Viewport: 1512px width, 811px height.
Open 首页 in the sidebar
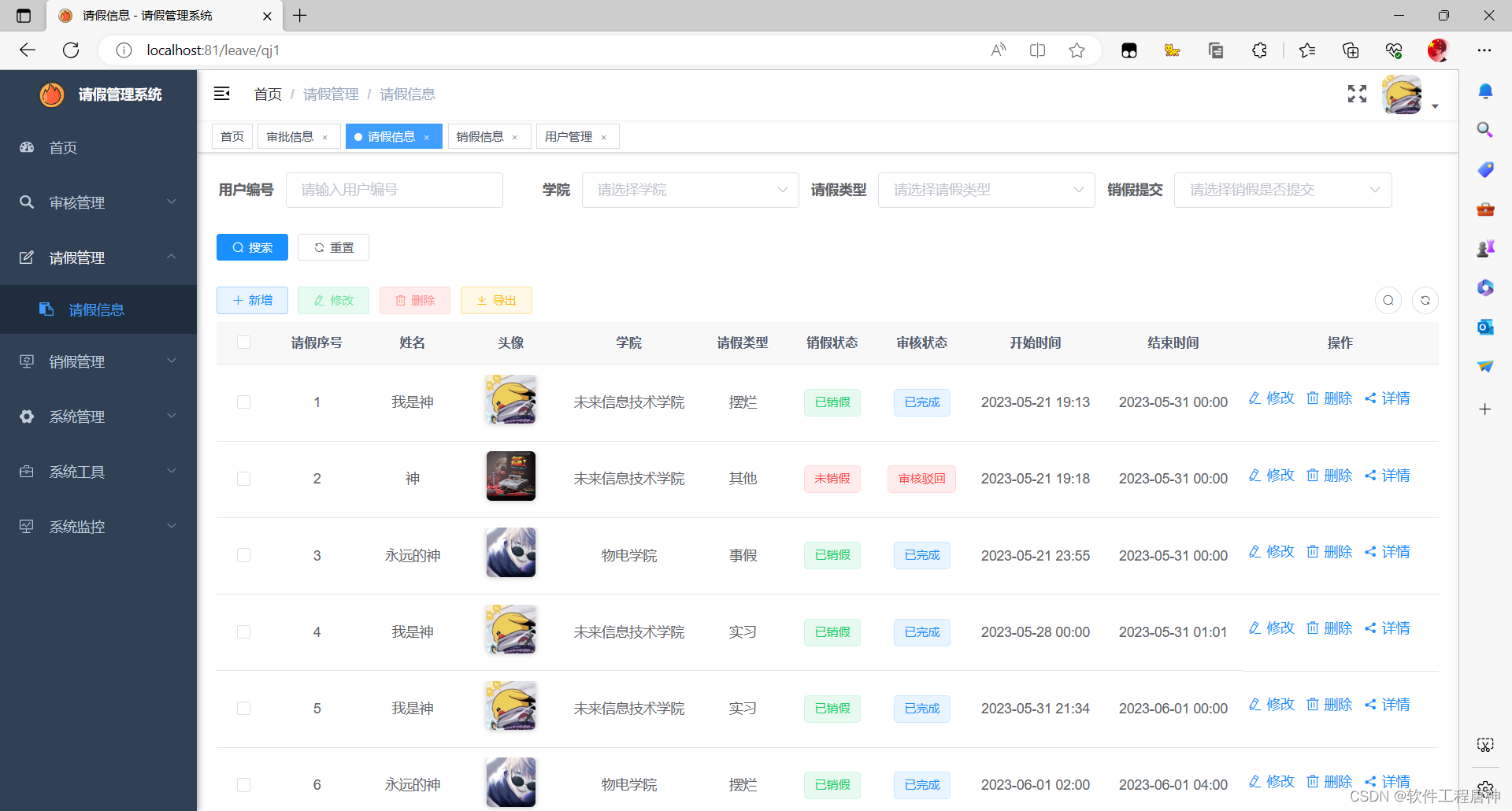click(x=98, y=147)
